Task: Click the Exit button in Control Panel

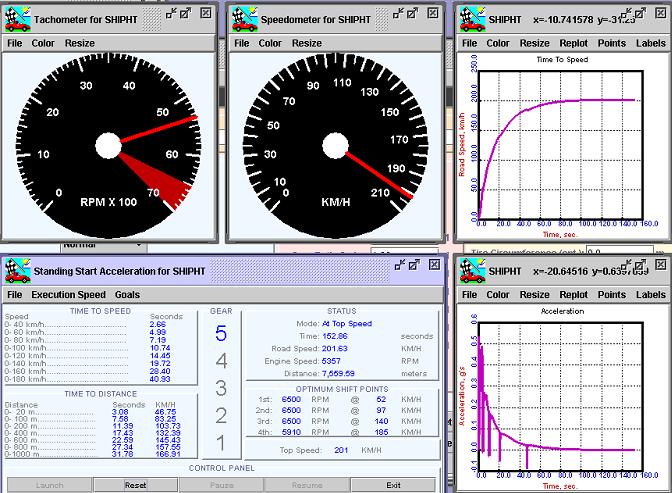Action: click(393, 485)
